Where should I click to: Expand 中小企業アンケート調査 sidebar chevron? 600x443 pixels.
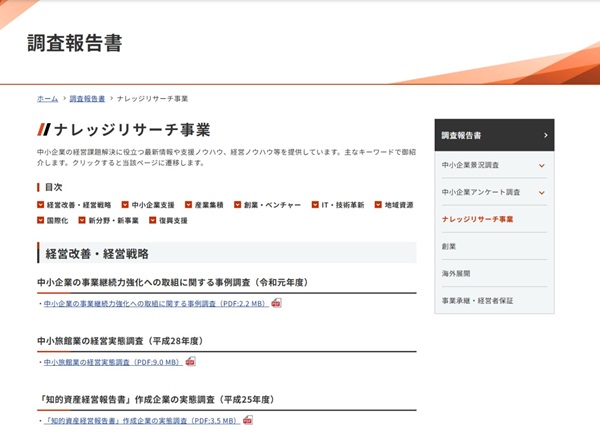[541, 192]
